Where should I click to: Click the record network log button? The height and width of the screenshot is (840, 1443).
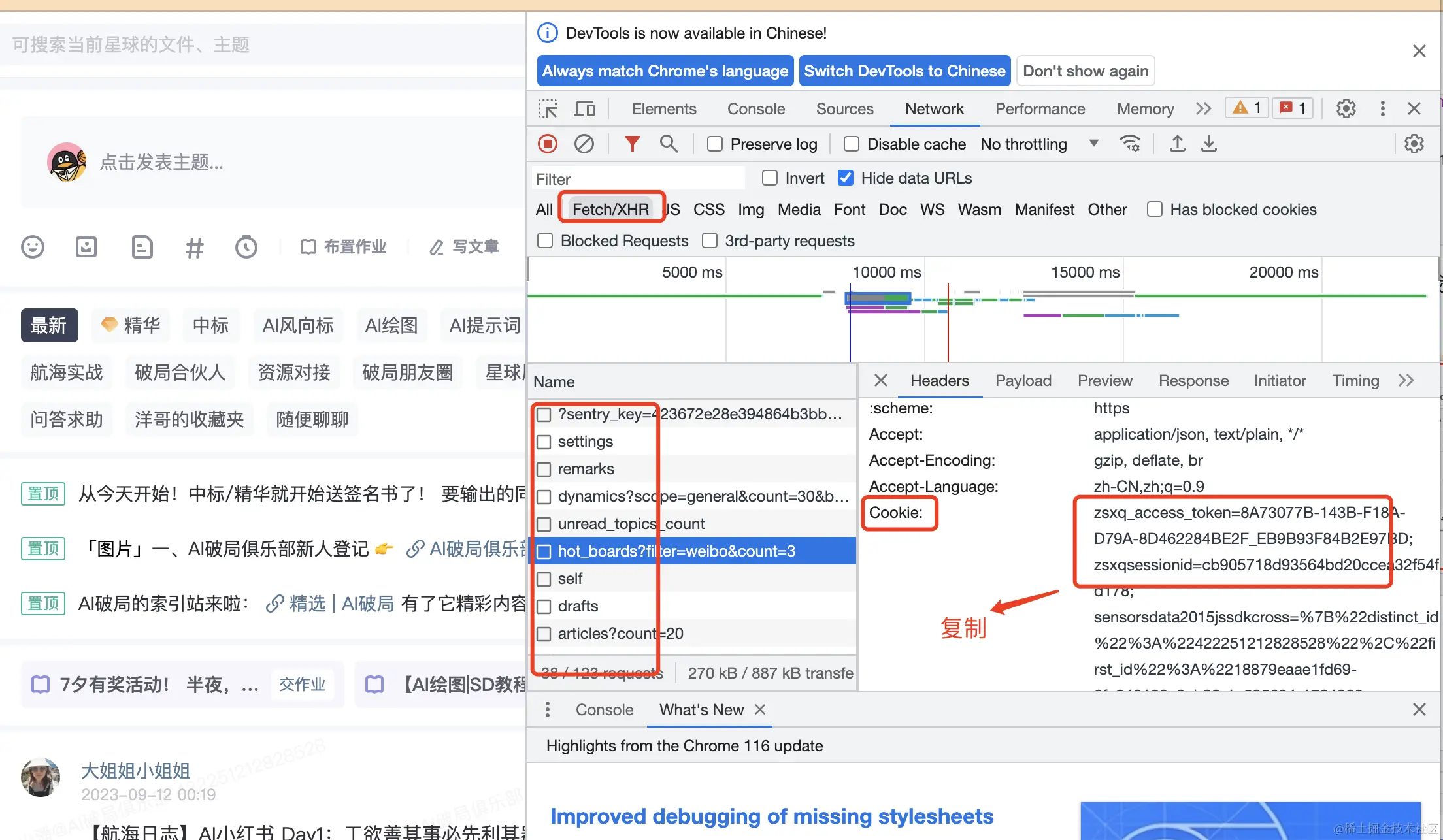point(548,144)
